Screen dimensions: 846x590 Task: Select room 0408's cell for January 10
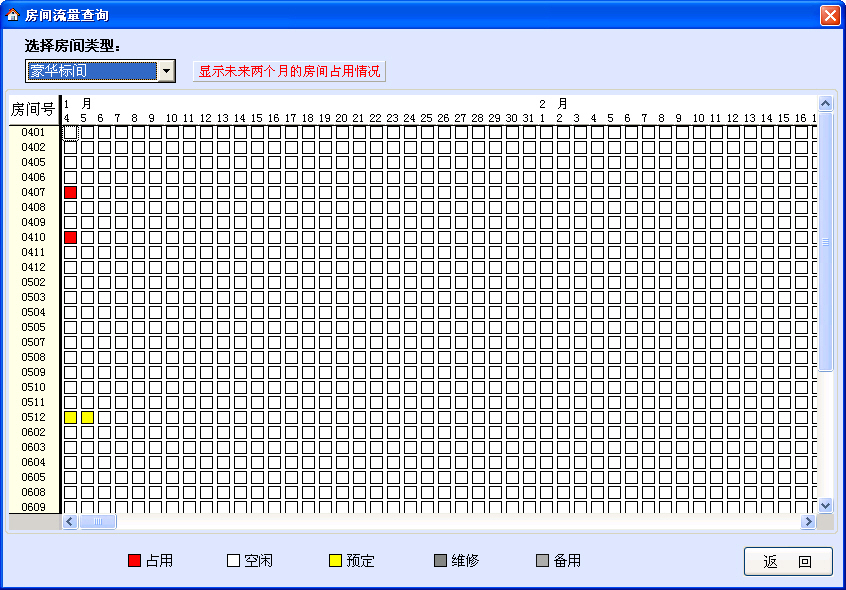click(172, 208)
